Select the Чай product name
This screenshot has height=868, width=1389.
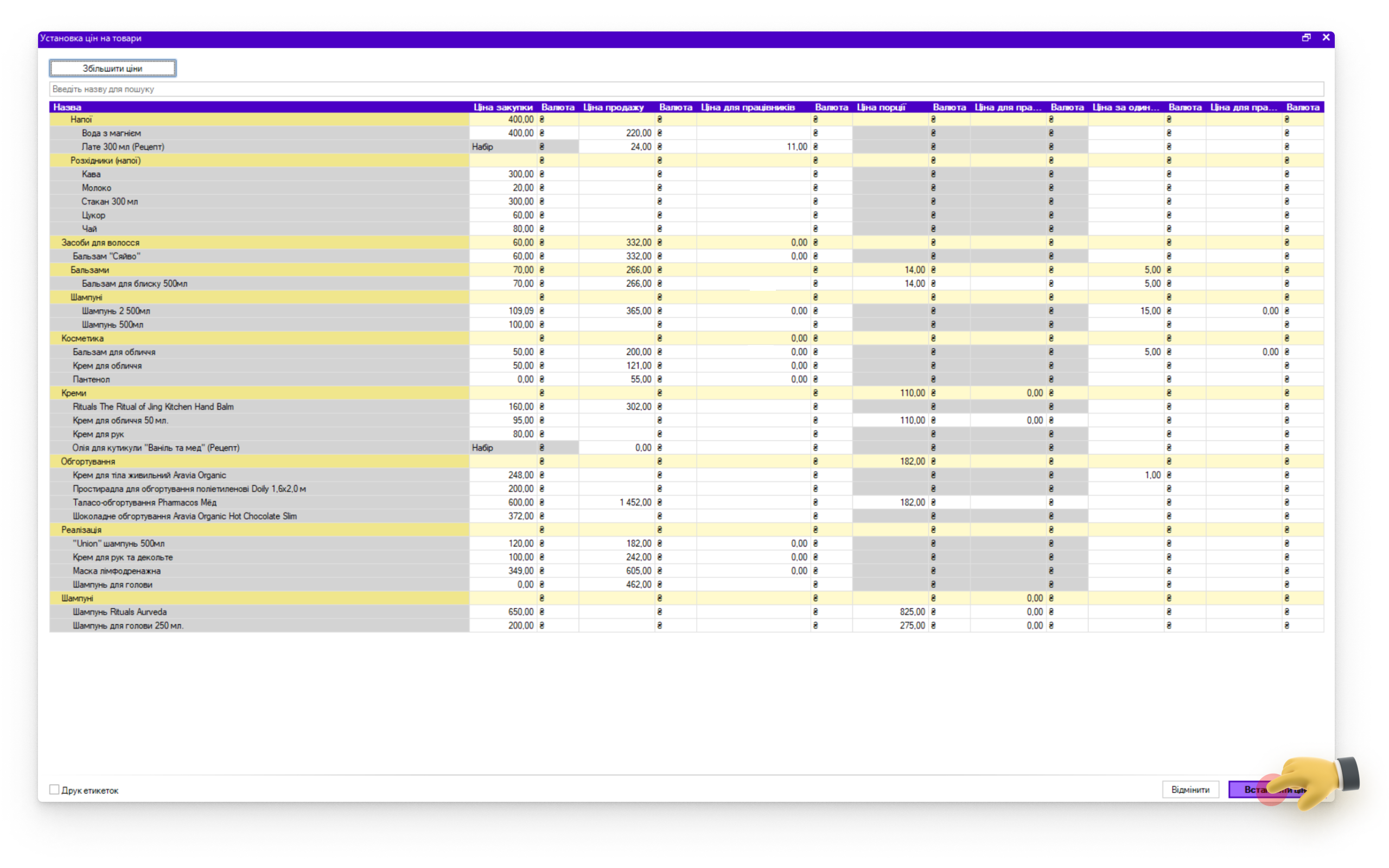pos(89,228)
